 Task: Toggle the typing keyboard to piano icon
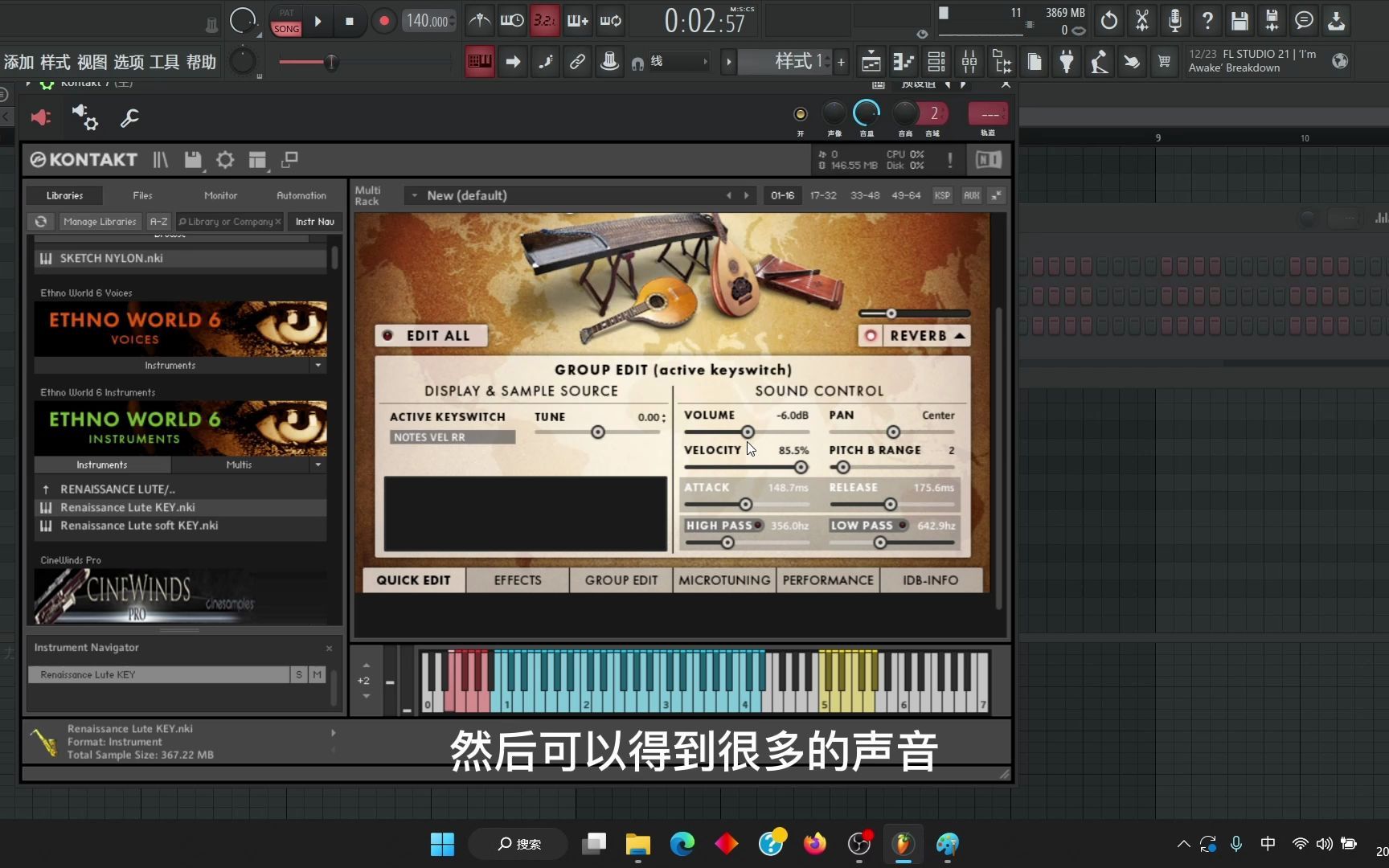point(480,61)
